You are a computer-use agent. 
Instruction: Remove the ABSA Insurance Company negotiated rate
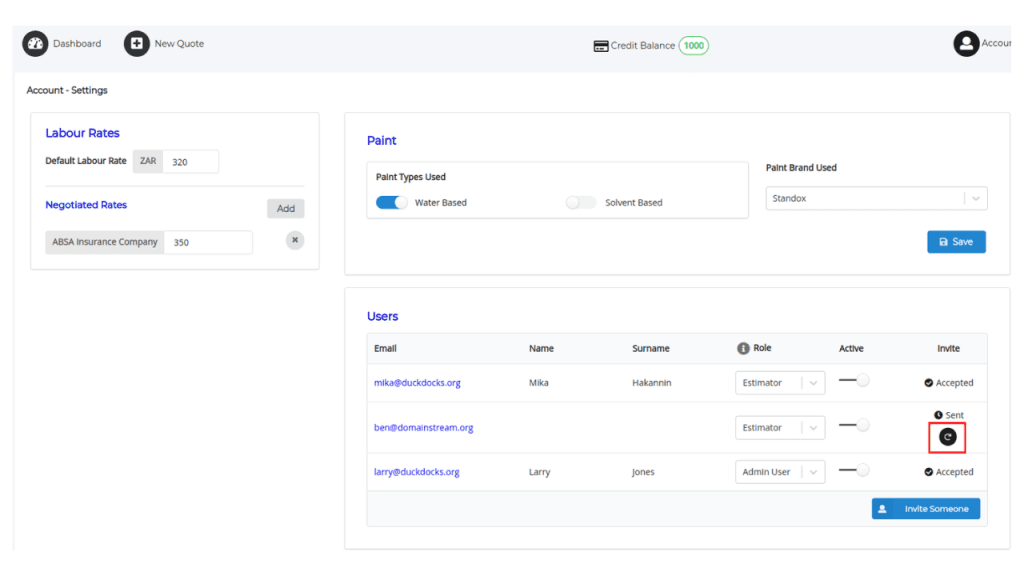click(295, 241)
